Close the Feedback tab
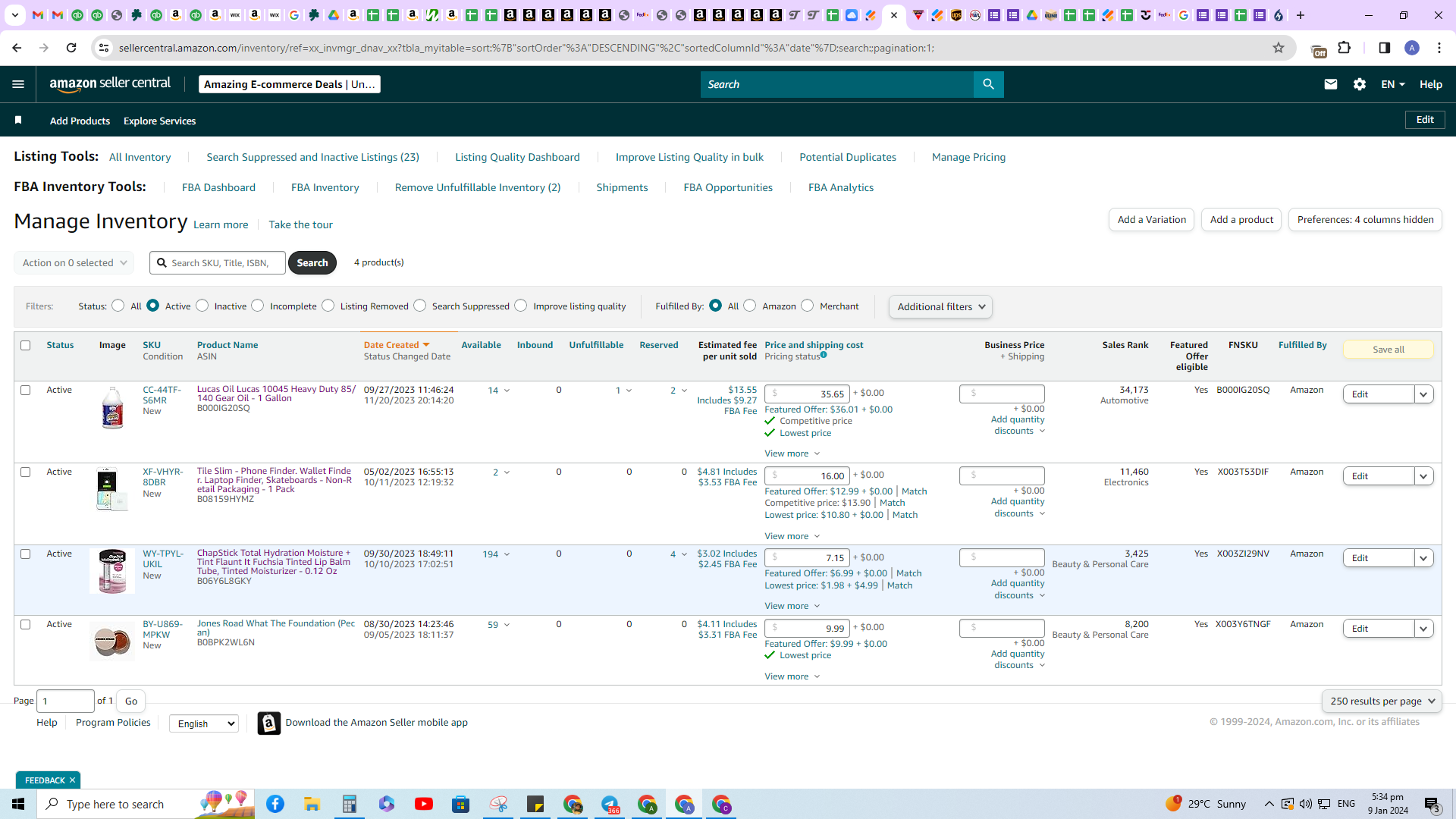 [x=72, y=780]
